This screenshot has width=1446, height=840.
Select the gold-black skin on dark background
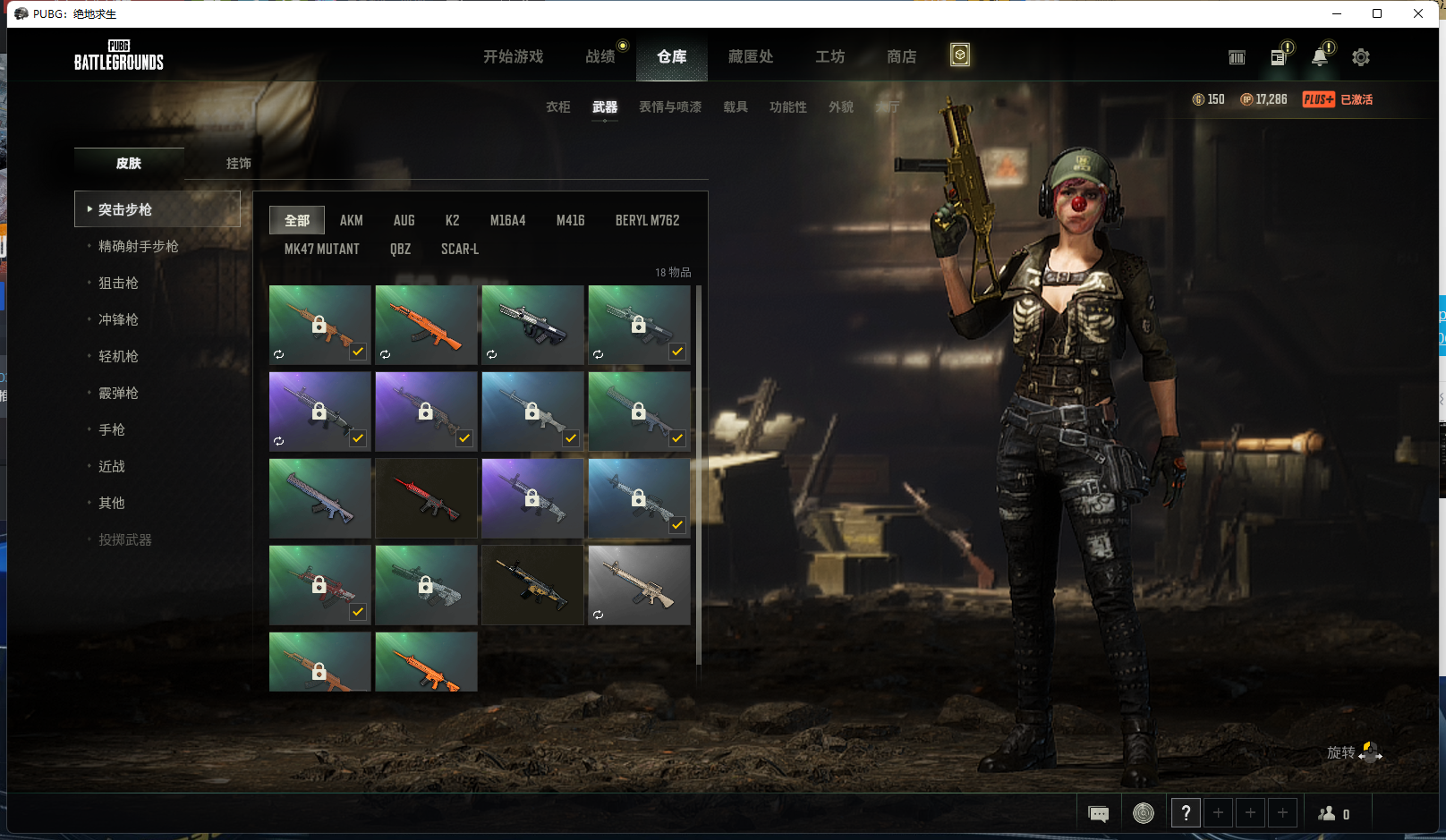tap(532, 585)
